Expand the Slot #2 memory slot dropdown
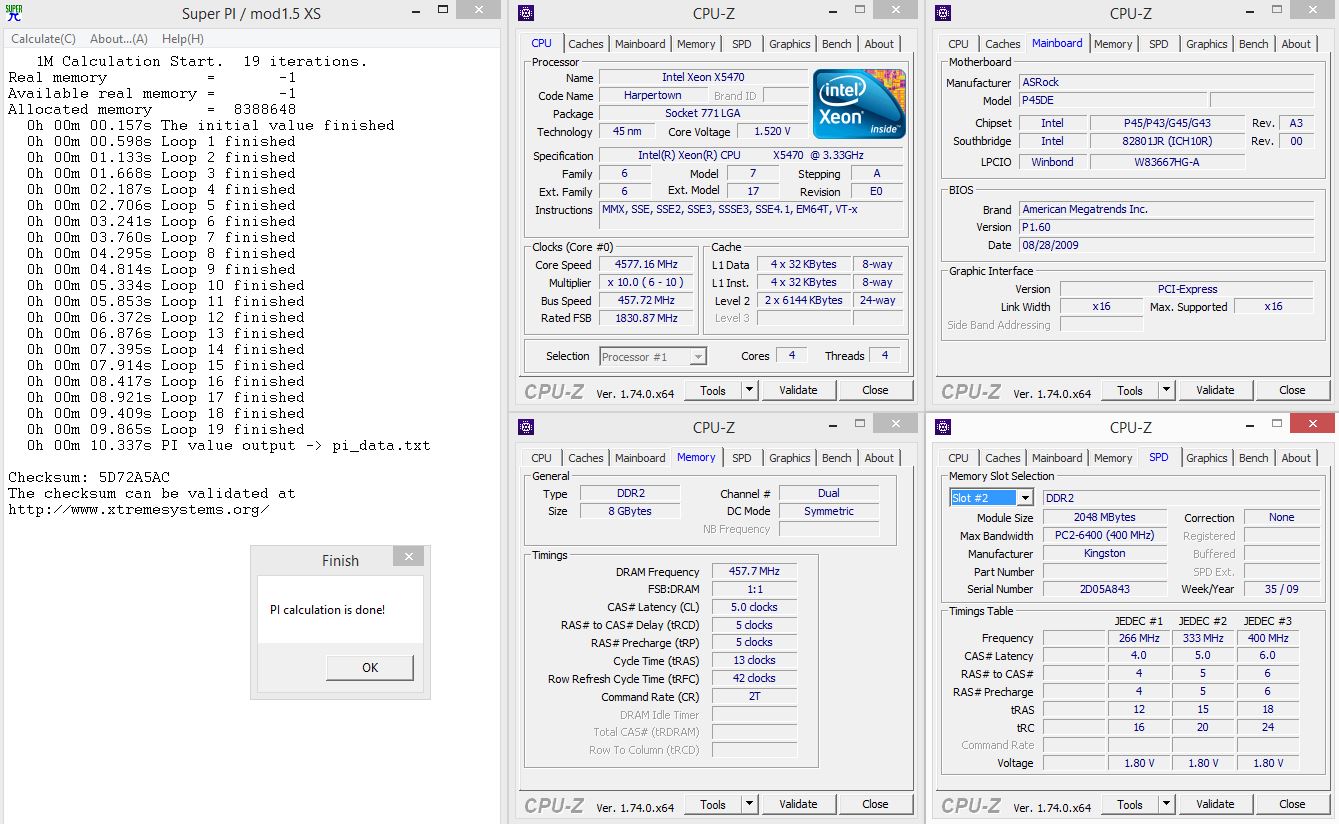 click(x=1025, y=497)
